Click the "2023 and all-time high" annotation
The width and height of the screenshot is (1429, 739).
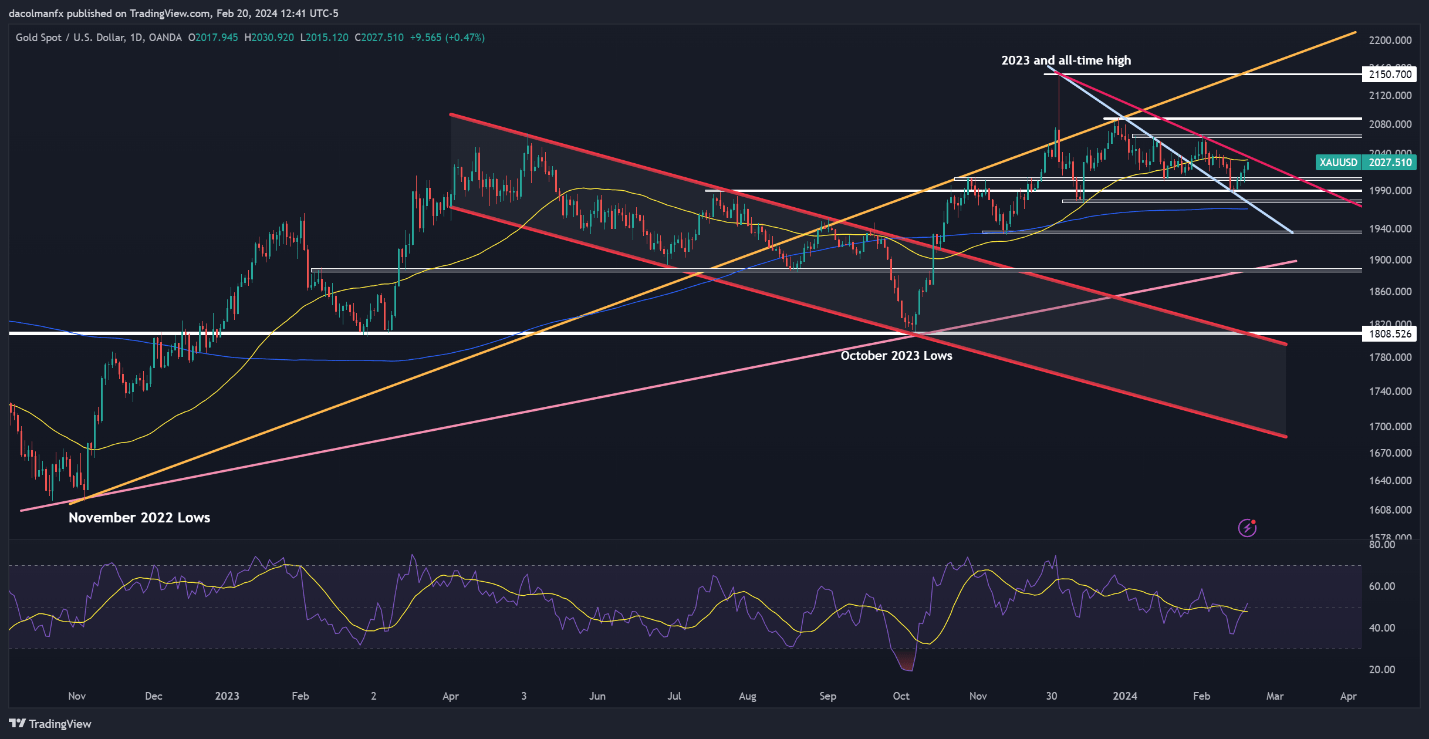[1066, 61]
